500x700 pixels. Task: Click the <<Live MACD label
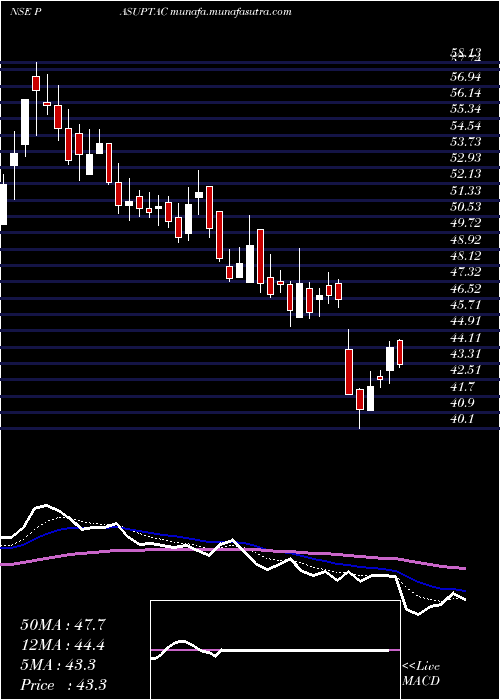pyautogui.click(x=421, y=674)
